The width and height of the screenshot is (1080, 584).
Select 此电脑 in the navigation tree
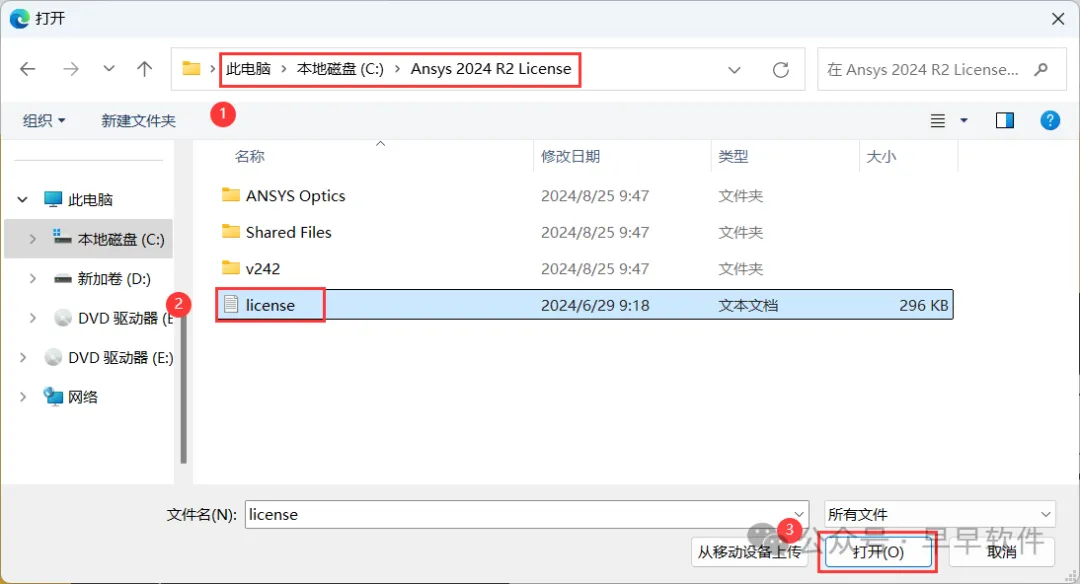point(90,200)
